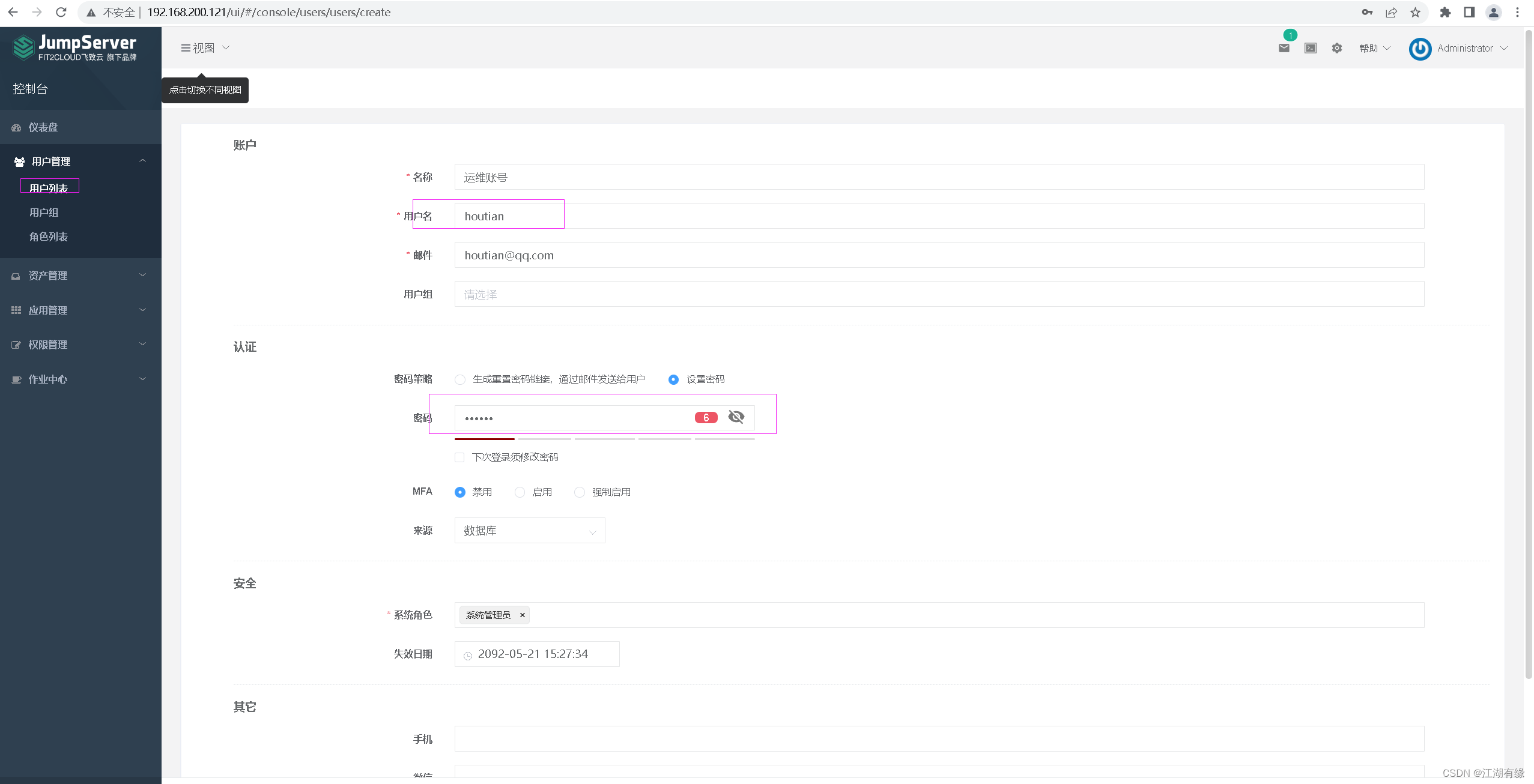Check 下次登录须修改密码 checkbox
Viewport: 1534px width, 784px height.
coord(459,457)
